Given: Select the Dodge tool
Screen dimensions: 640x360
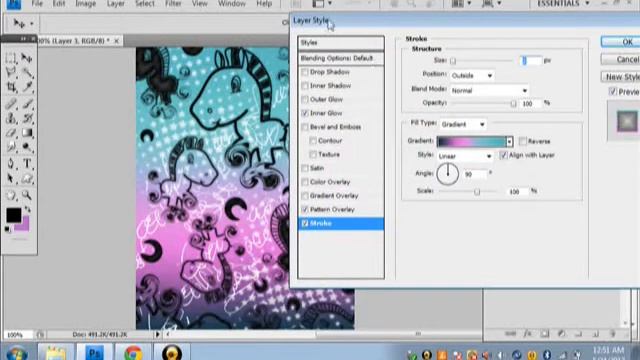Looking at the screenshot, I should pos(27,147).
